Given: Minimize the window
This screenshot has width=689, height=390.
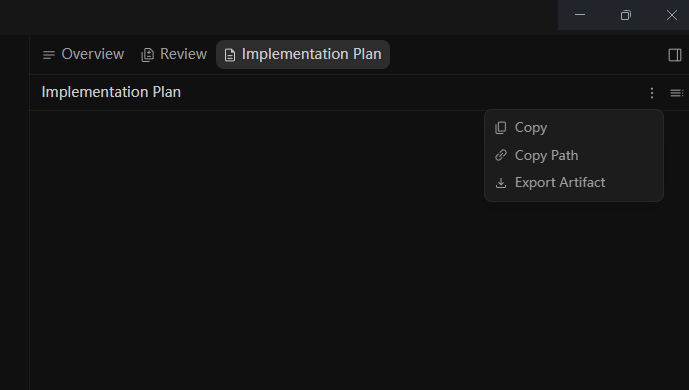Looking at the screenshot, I should [x=580, y=15].
